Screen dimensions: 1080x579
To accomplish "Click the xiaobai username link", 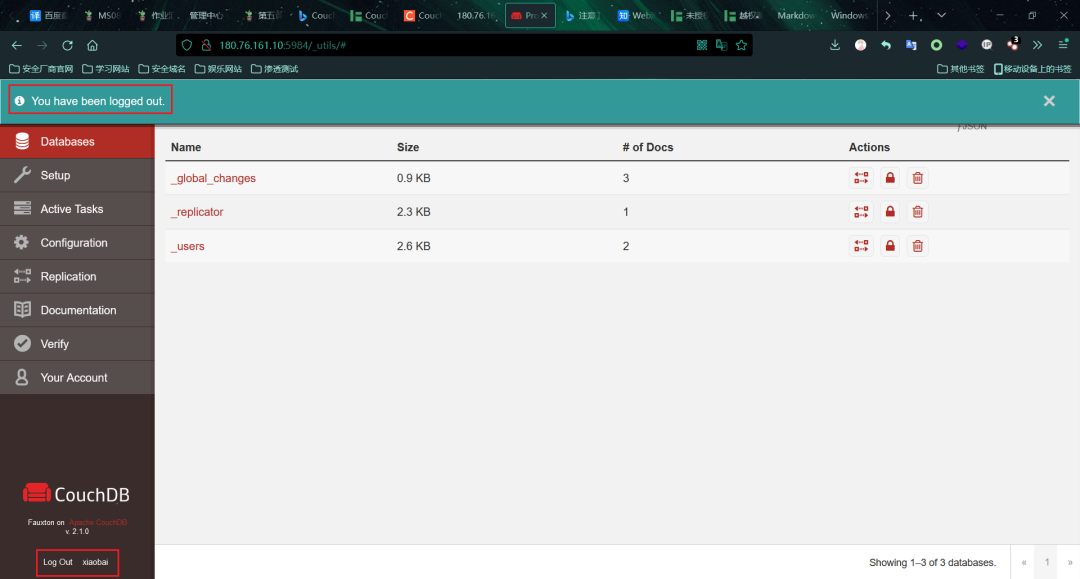I will (x=95, y=562).
